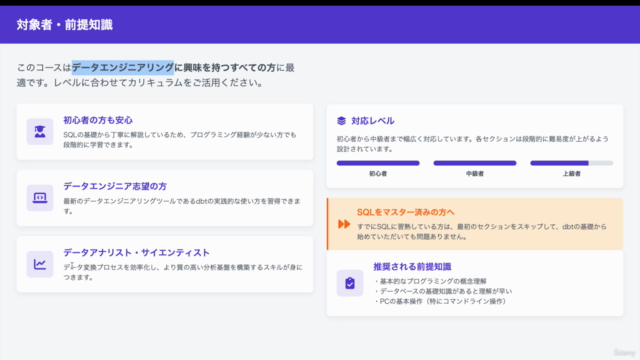This screenshot has width=640, height=360.
Task: Click the highlighted text データエンジニアリング
Action: (122, 67)
